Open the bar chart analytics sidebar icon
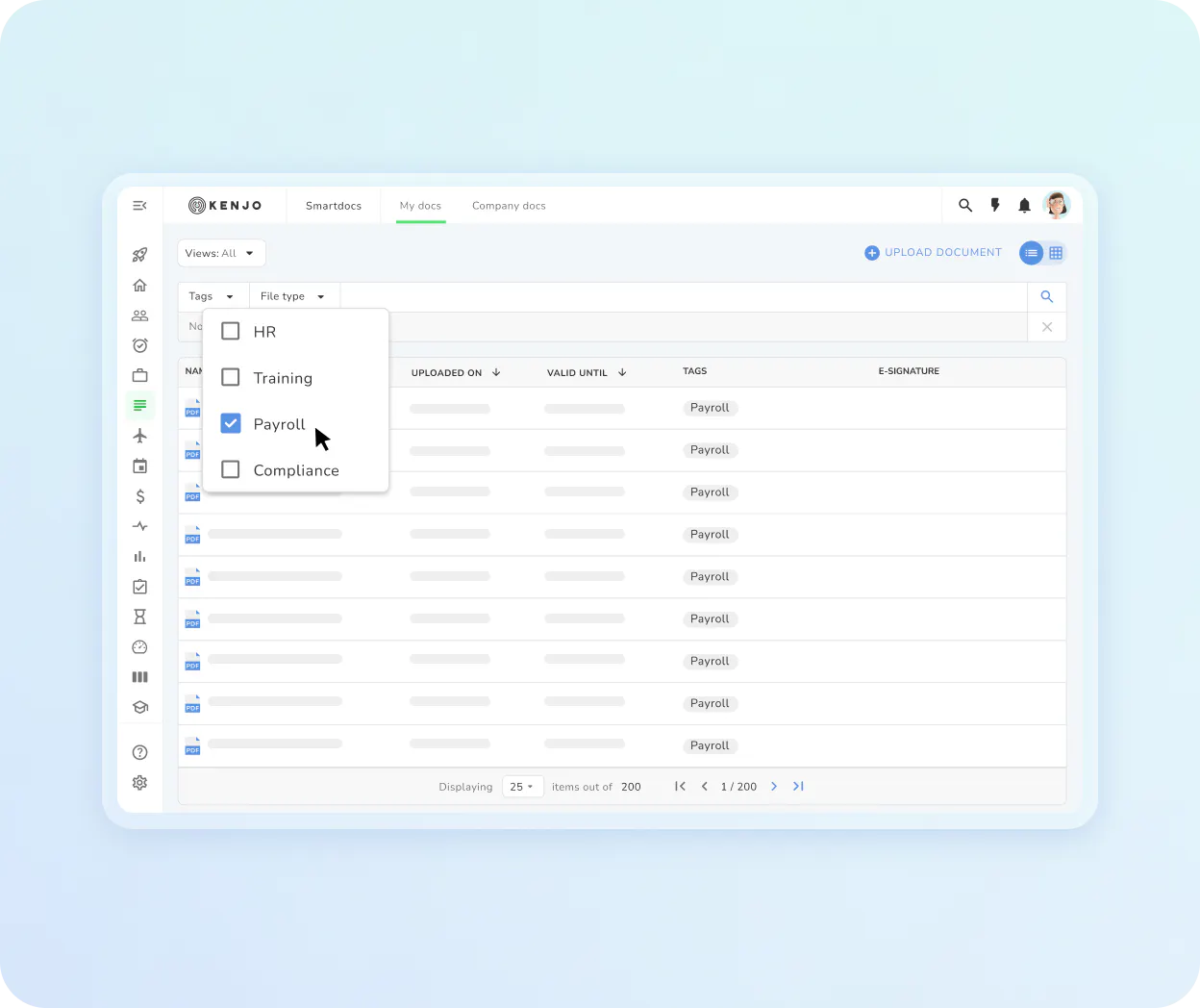This screenshot has height=1008, width=1200. coord(139,557)
